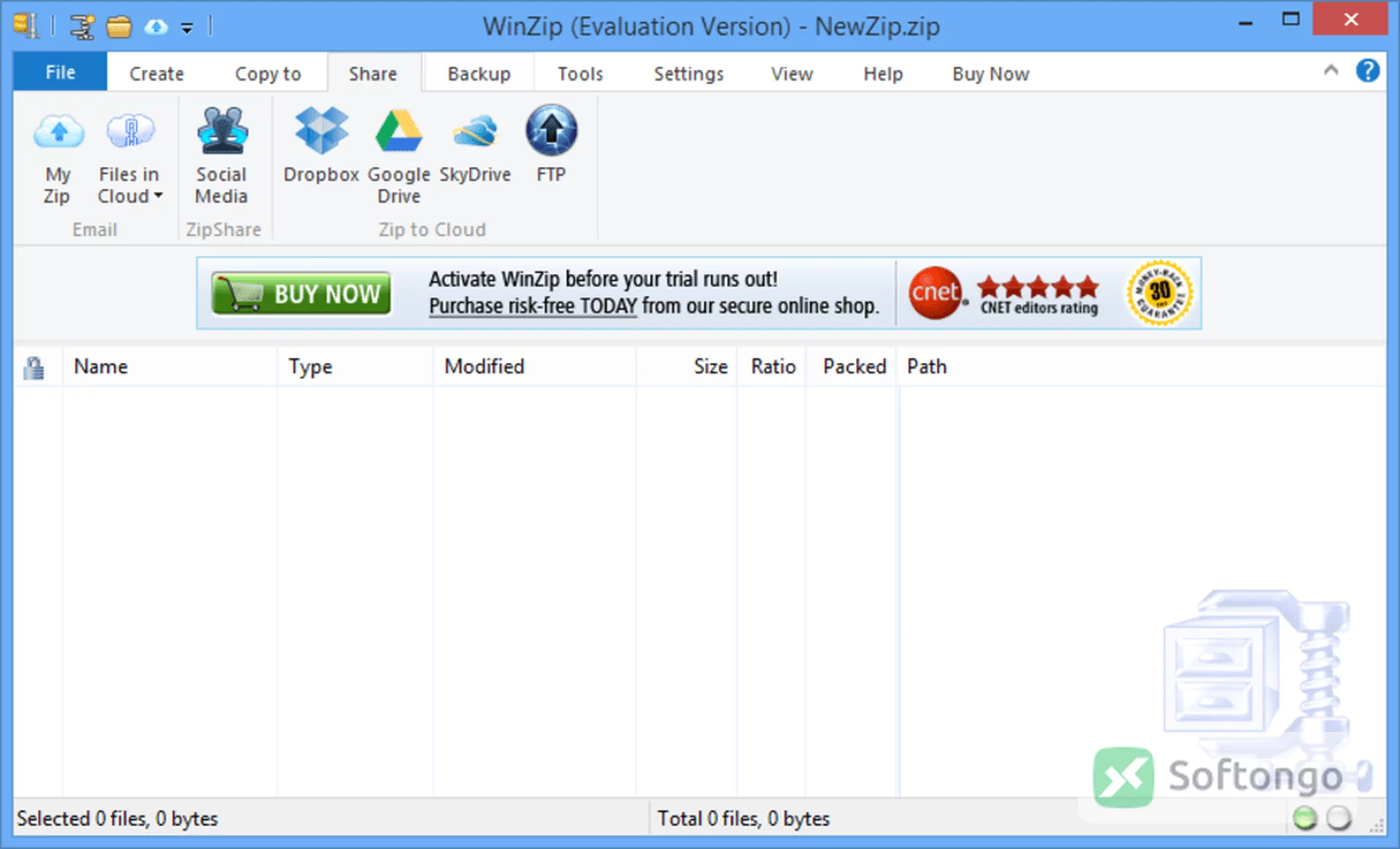Open the Files in Cloud dropdown
The image size is (1400, 849).
pyautogui.click(x=130, y=154)
